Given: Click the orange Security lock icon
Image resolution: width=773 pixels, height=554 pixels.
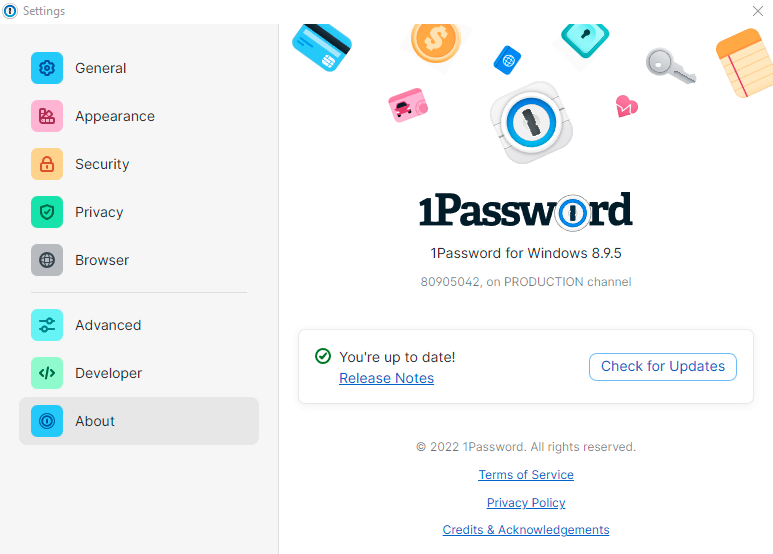Looking at the screenshot, I should (47, 164).
